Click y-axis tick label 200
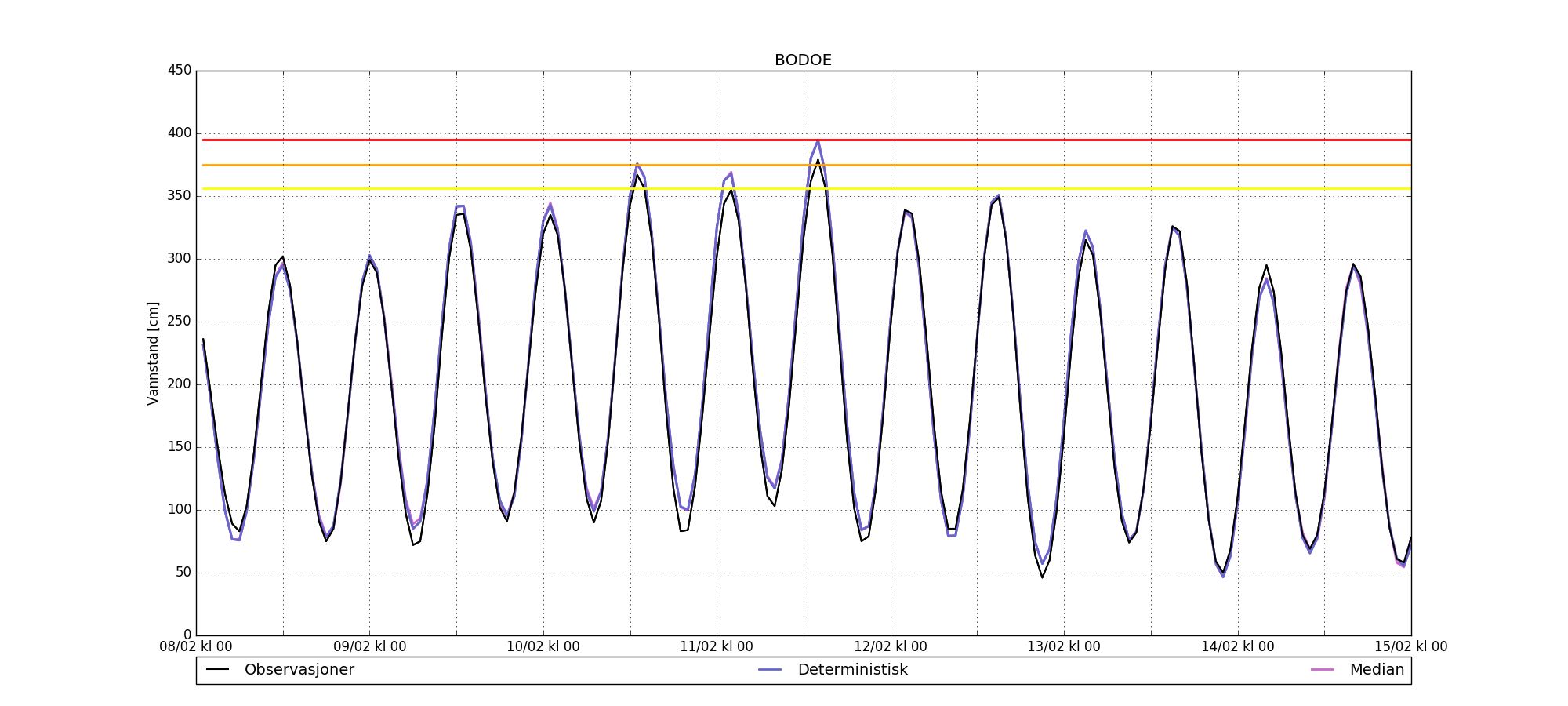 (180, 384)
